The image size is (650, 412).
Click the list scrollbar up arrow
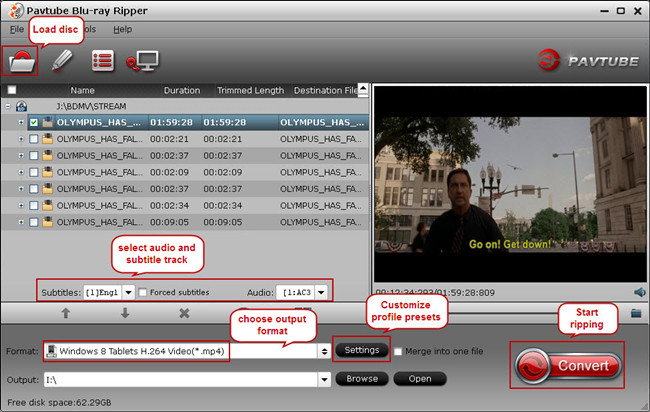(x=363, y=88)
